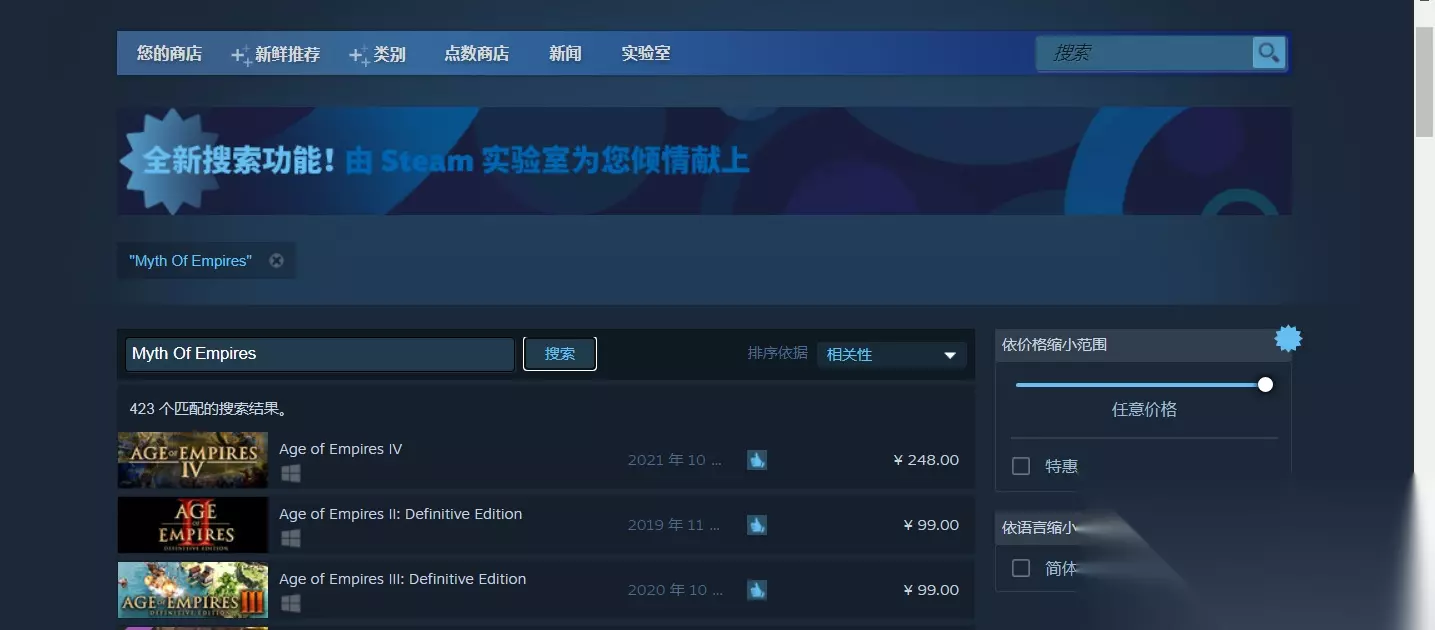
Task: Open Age of Empires III: Definitive Edition link
Action: point(402,579)
